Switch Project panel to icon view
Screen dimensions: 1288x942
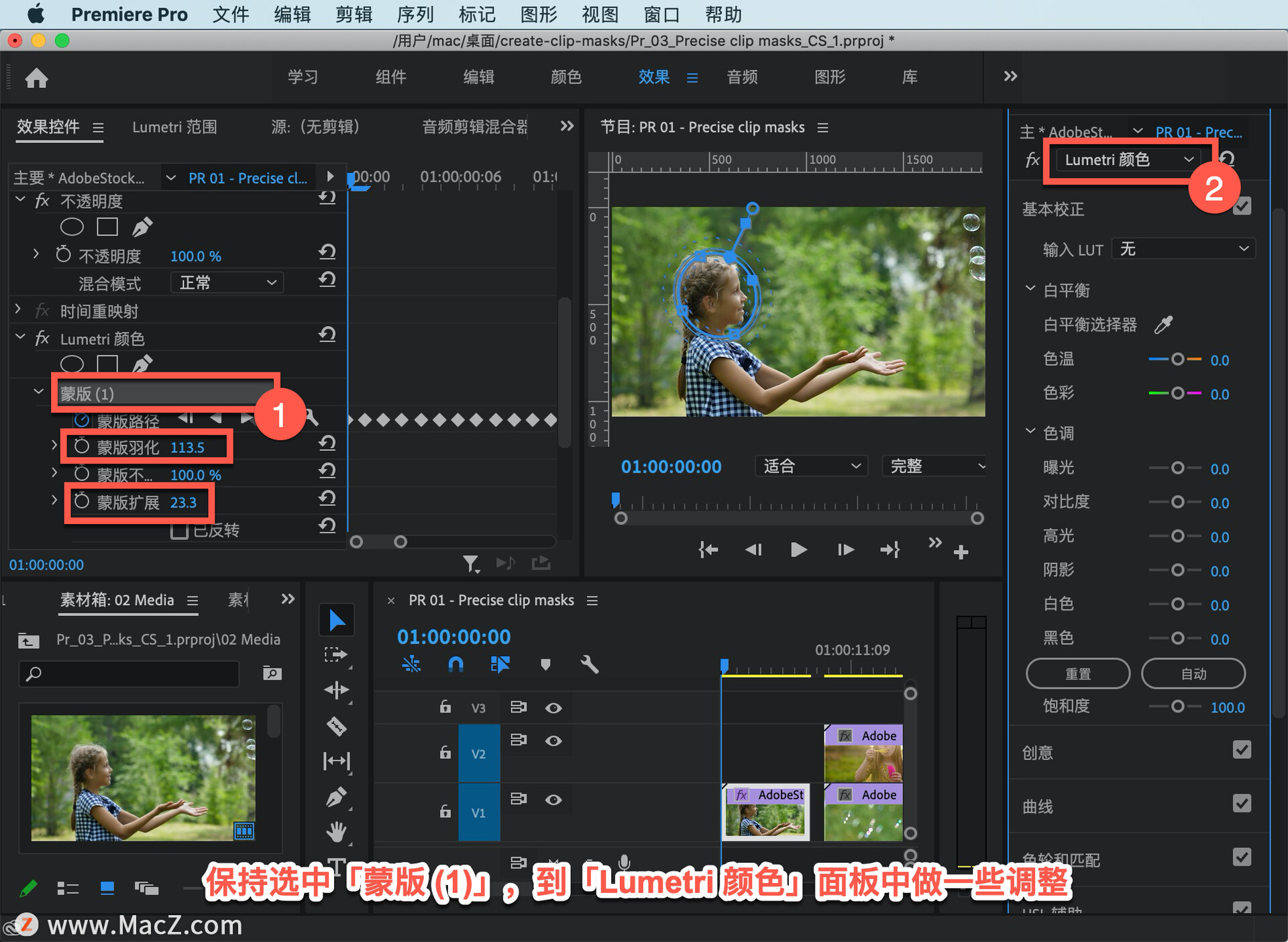tap(107, 889)
